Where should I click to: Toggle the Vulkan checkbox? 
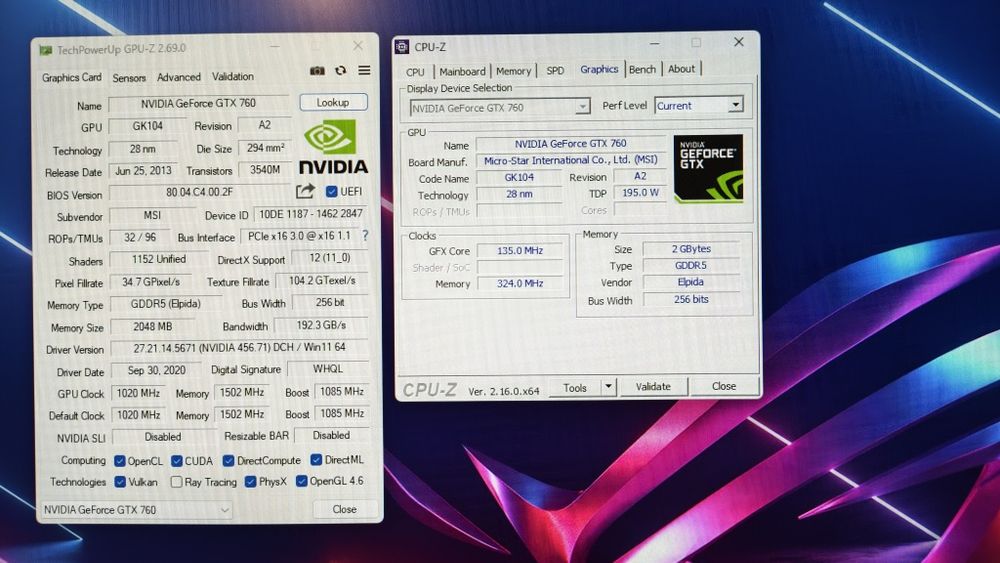[x=120, y=481]
